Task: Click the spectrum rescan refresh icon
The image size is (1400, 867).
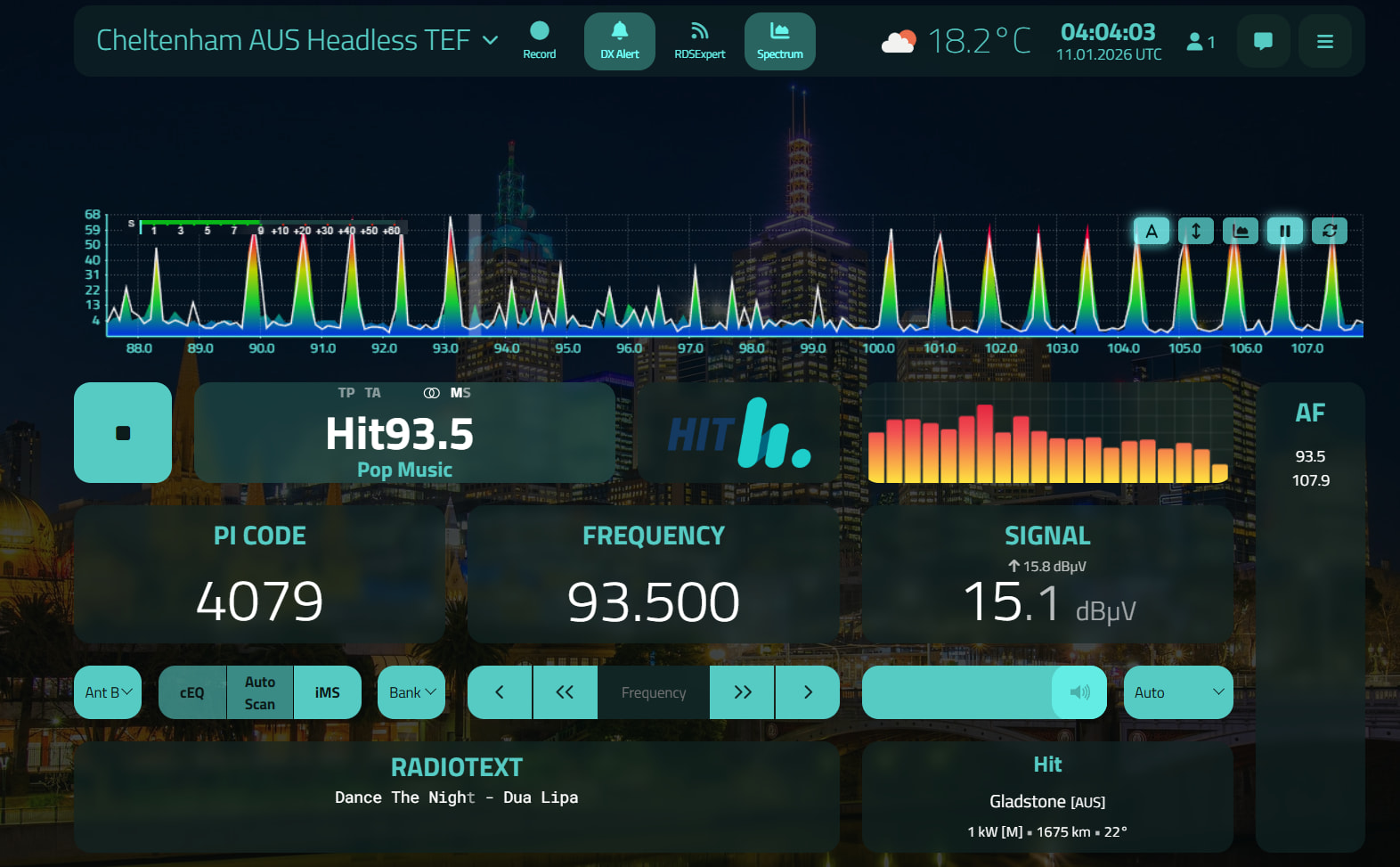Action: click(x=1329, y=231)
